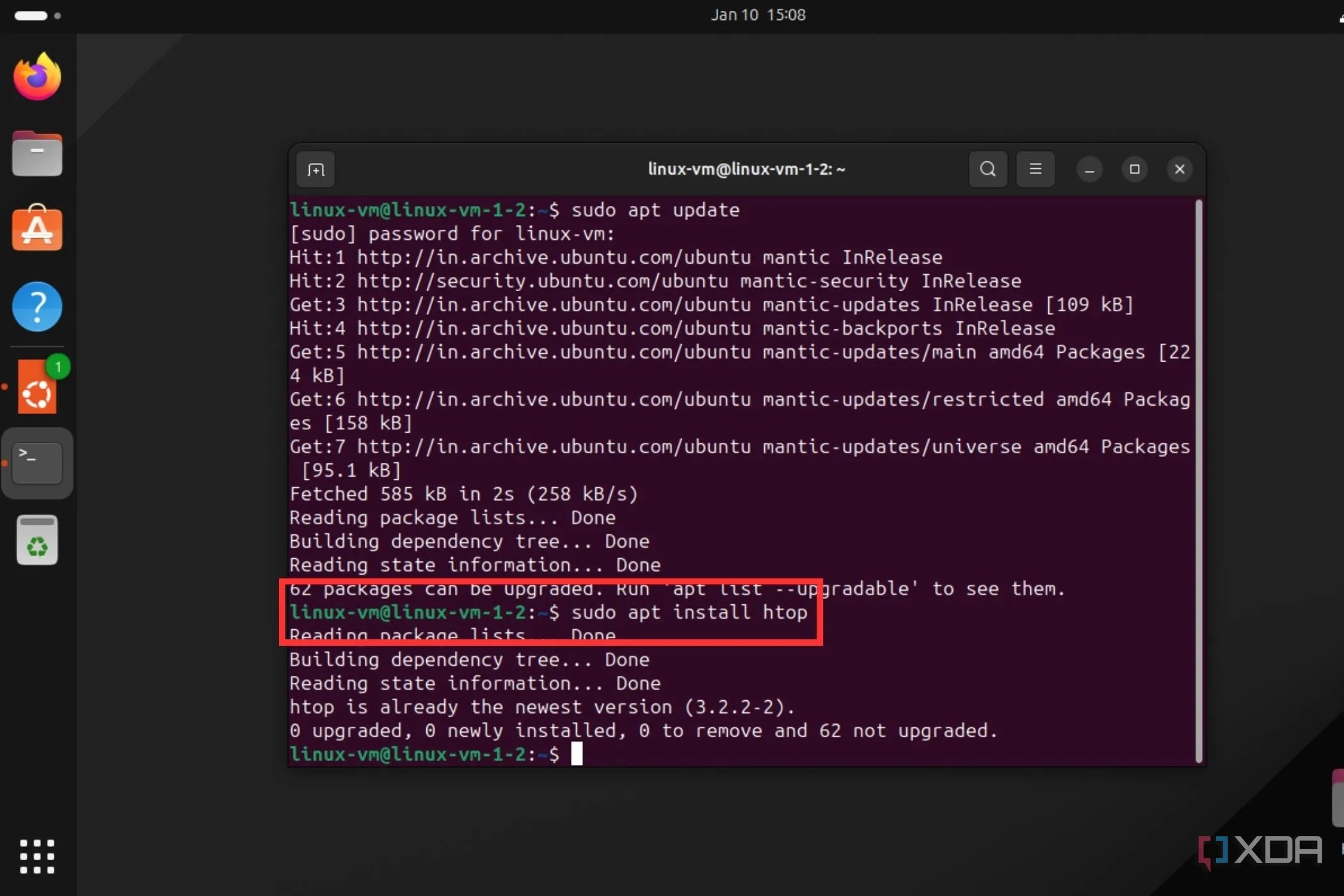This screenshot has width=1344, height=896.
Task: Open Ubuntu App Center from the dock
Action: [36, 228]
